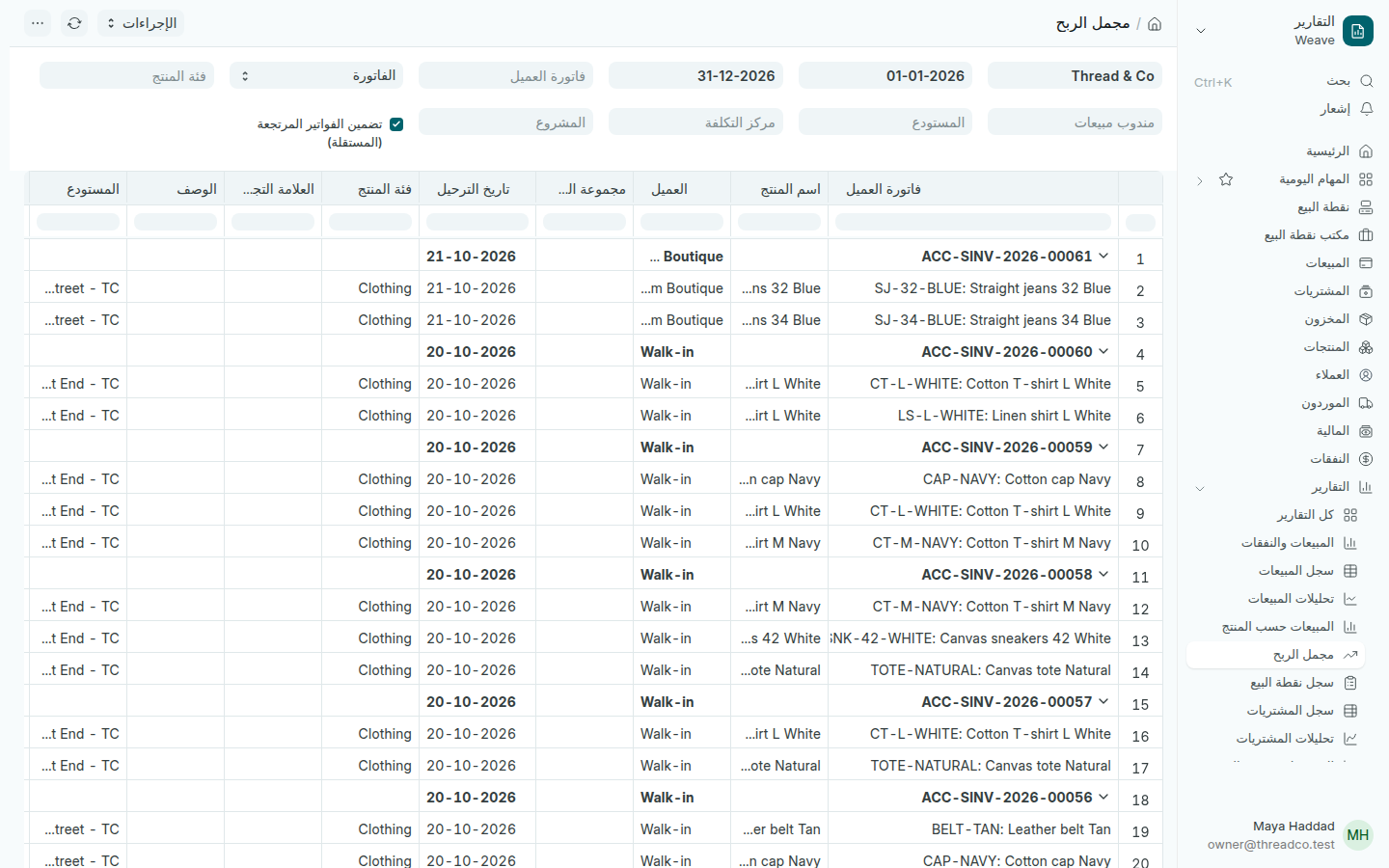Collapse the التقارير sidebar section chevron
The width and height of the screenshot is (1389, 868).
(1200, 488)
